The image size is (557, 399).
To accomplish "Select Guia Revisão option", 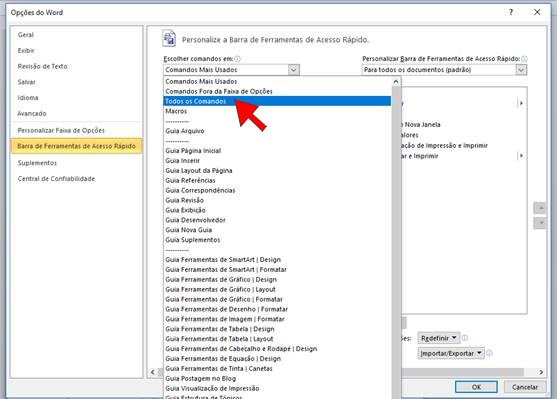I will pos(277,200).
